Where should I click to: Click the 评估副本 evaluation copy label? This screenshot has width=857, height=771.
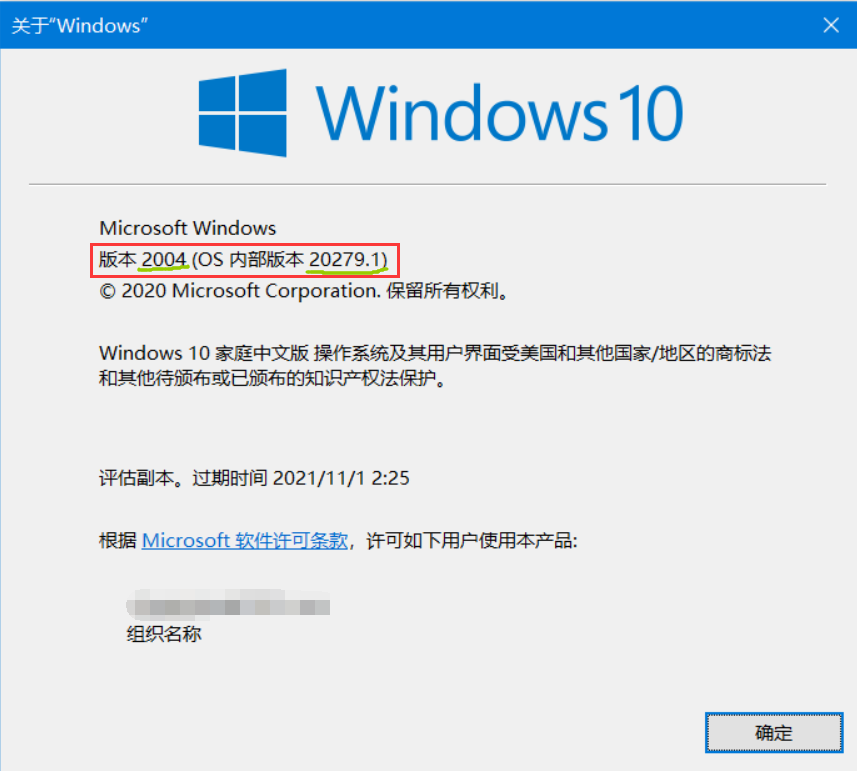pyautogui.click(x=136, y=478)
